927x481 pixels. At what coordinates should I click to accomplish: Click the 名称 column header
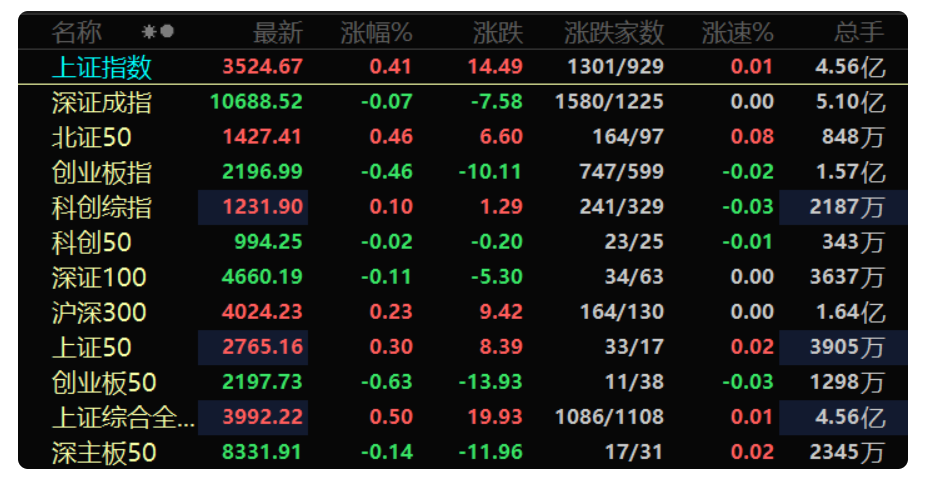point(76,32)
